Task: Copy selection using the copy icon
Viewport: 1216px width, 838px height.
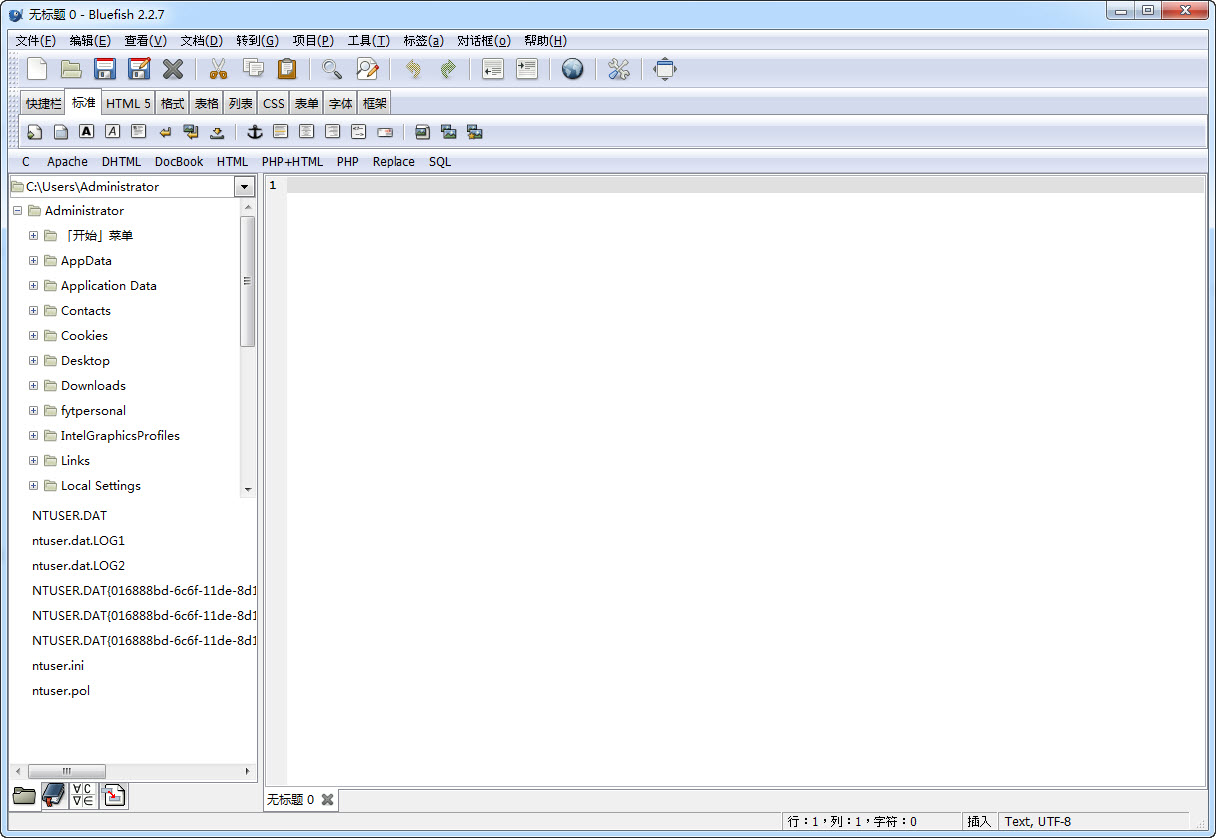Action: pos(253,69)
